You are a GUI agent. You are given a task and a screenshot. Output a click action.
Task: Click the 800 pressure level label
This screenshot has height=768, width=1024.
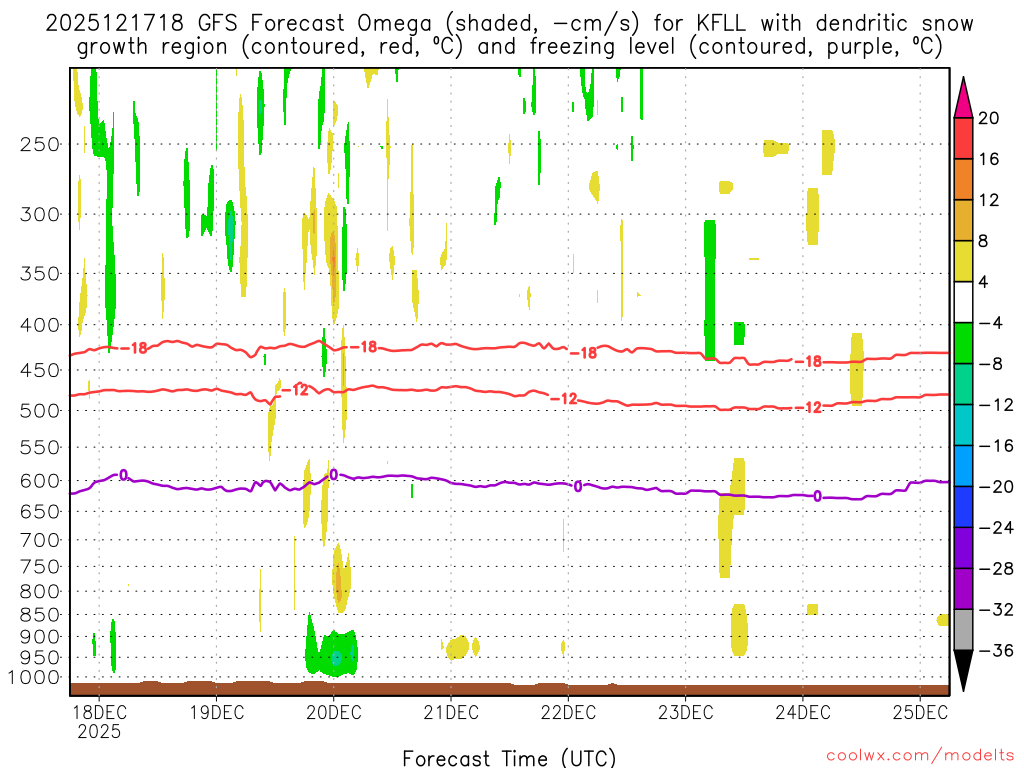(x=40, y=592)
